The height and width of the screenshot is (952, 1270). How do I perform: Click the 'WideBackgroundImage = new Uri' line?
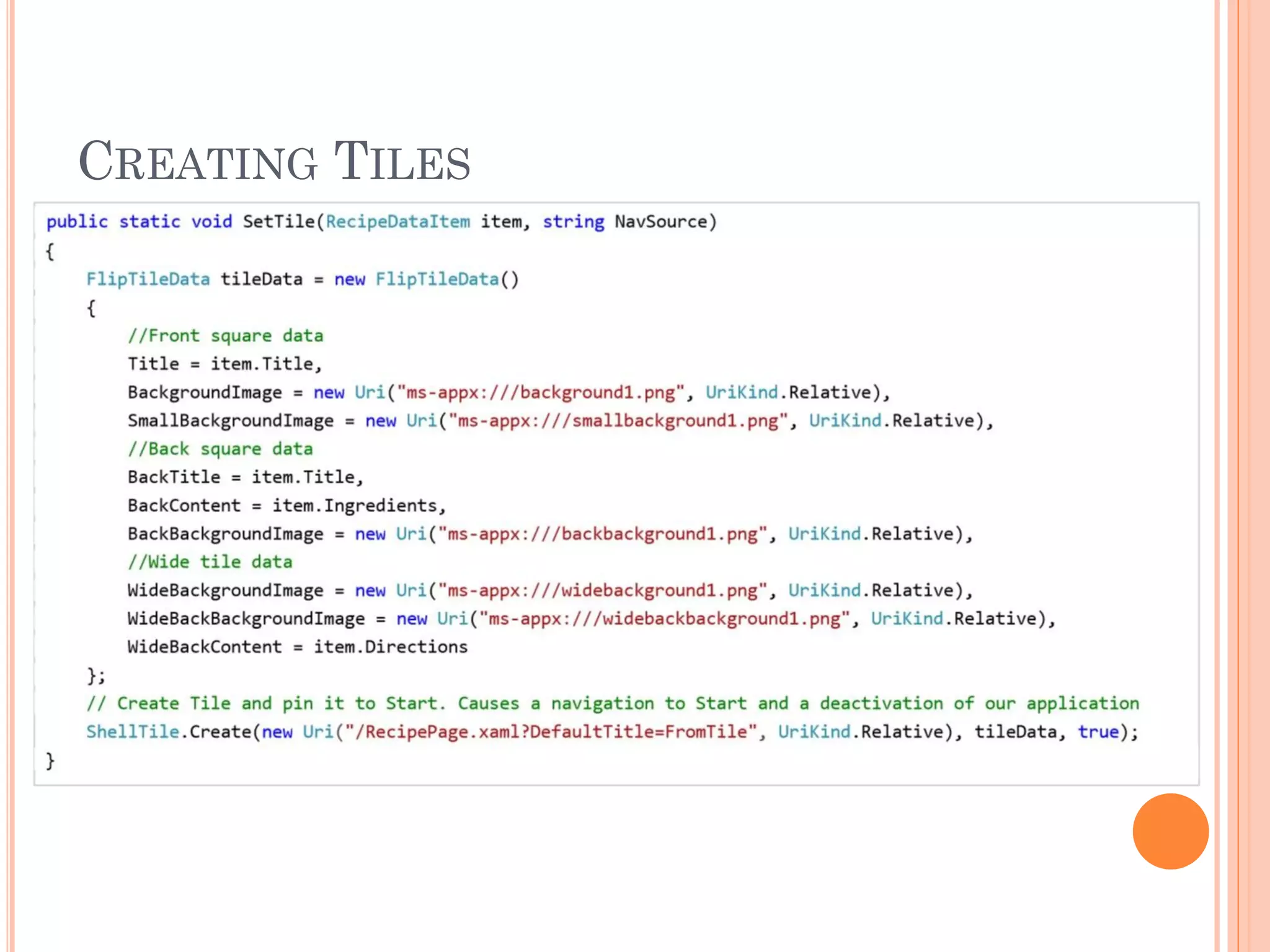click(x=551, y=591)
